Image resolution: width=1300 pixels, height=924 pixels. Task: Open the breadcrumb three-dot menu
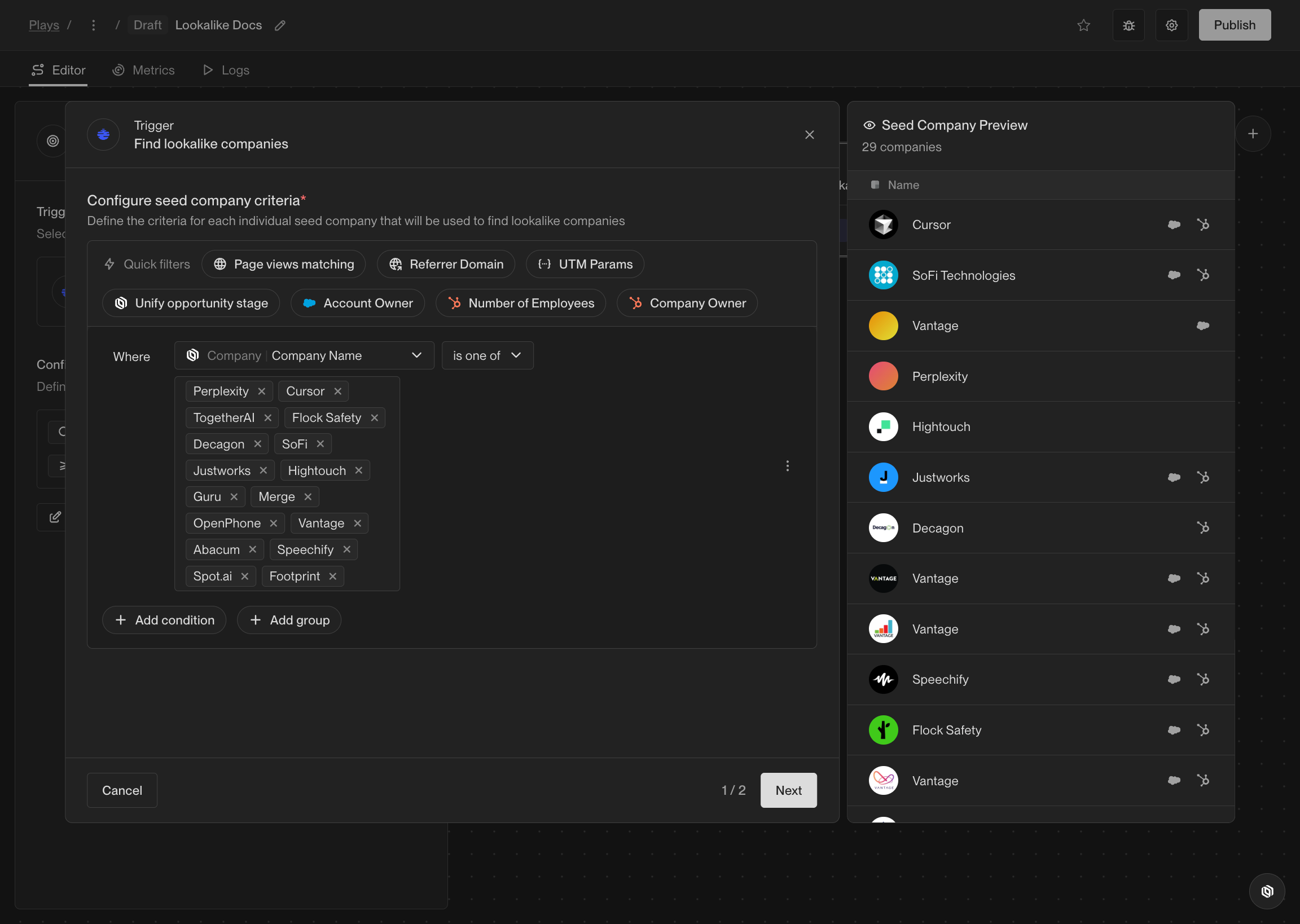click(93, 25)
